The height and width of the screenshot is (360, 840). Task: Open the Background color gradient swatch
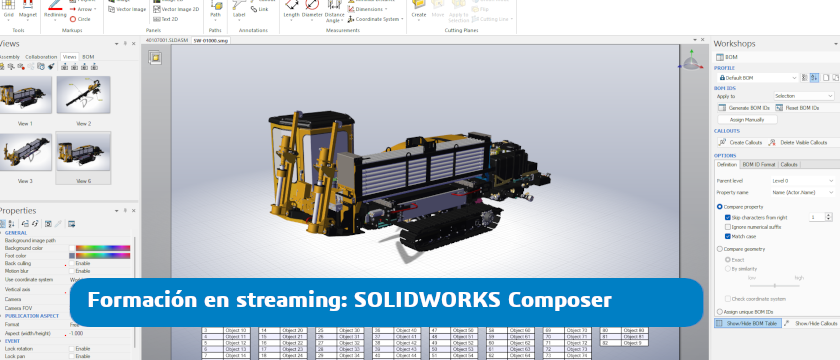pyautogui.click(x=103, y=249)
